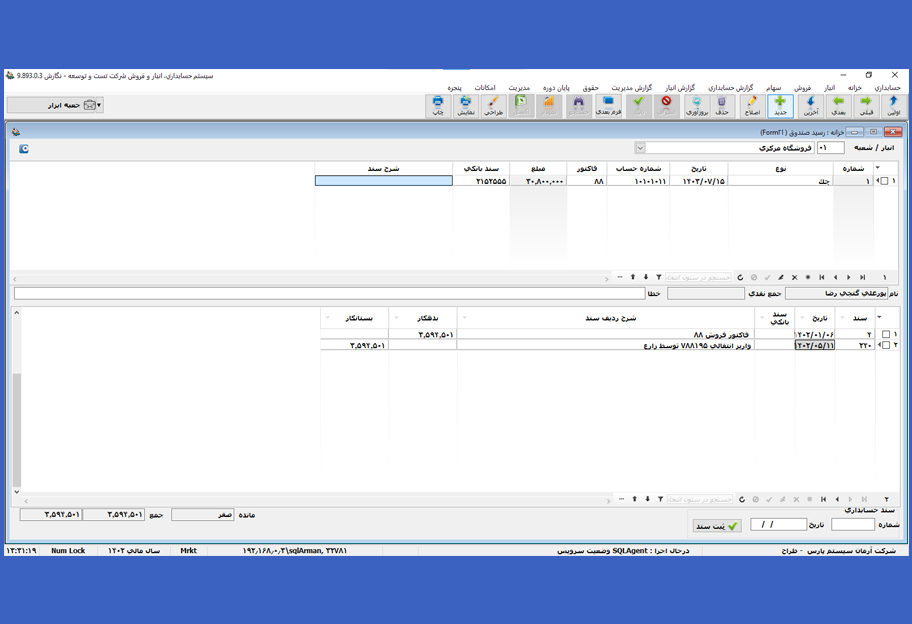Open the حسابداری menu
Image resolution: width=912 pixels, height=624 pixels.
[x=888, y=87]
